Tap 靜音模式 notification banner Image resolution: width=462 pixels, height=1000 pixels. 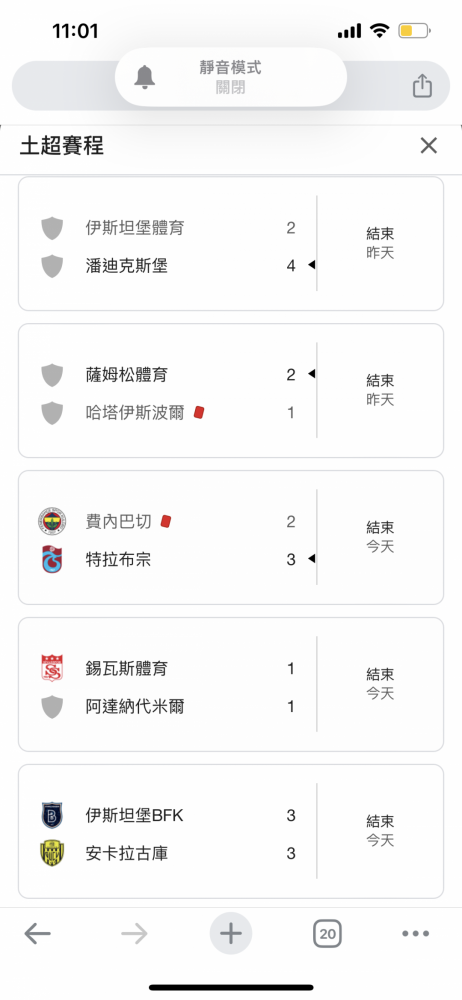point(231,77)
